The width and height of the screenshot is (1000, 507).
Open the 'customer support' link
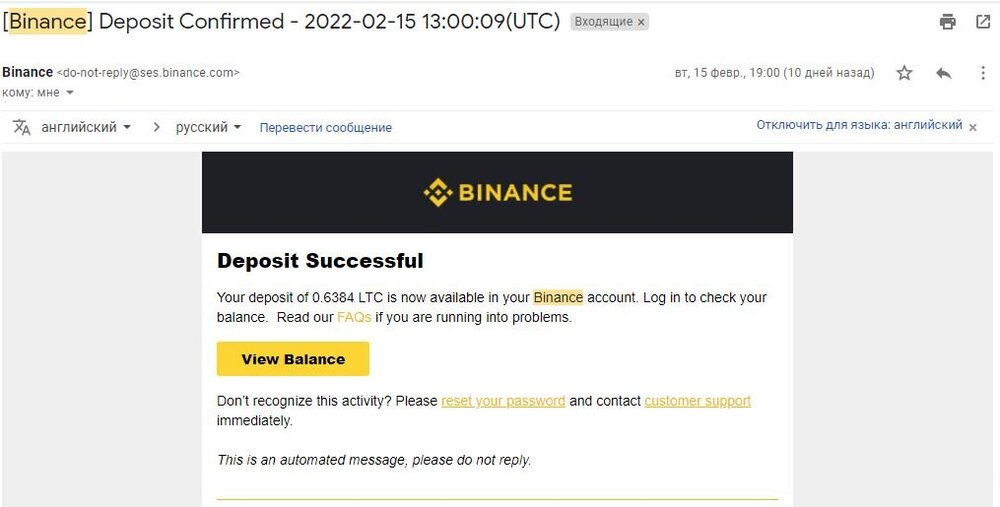697,401
